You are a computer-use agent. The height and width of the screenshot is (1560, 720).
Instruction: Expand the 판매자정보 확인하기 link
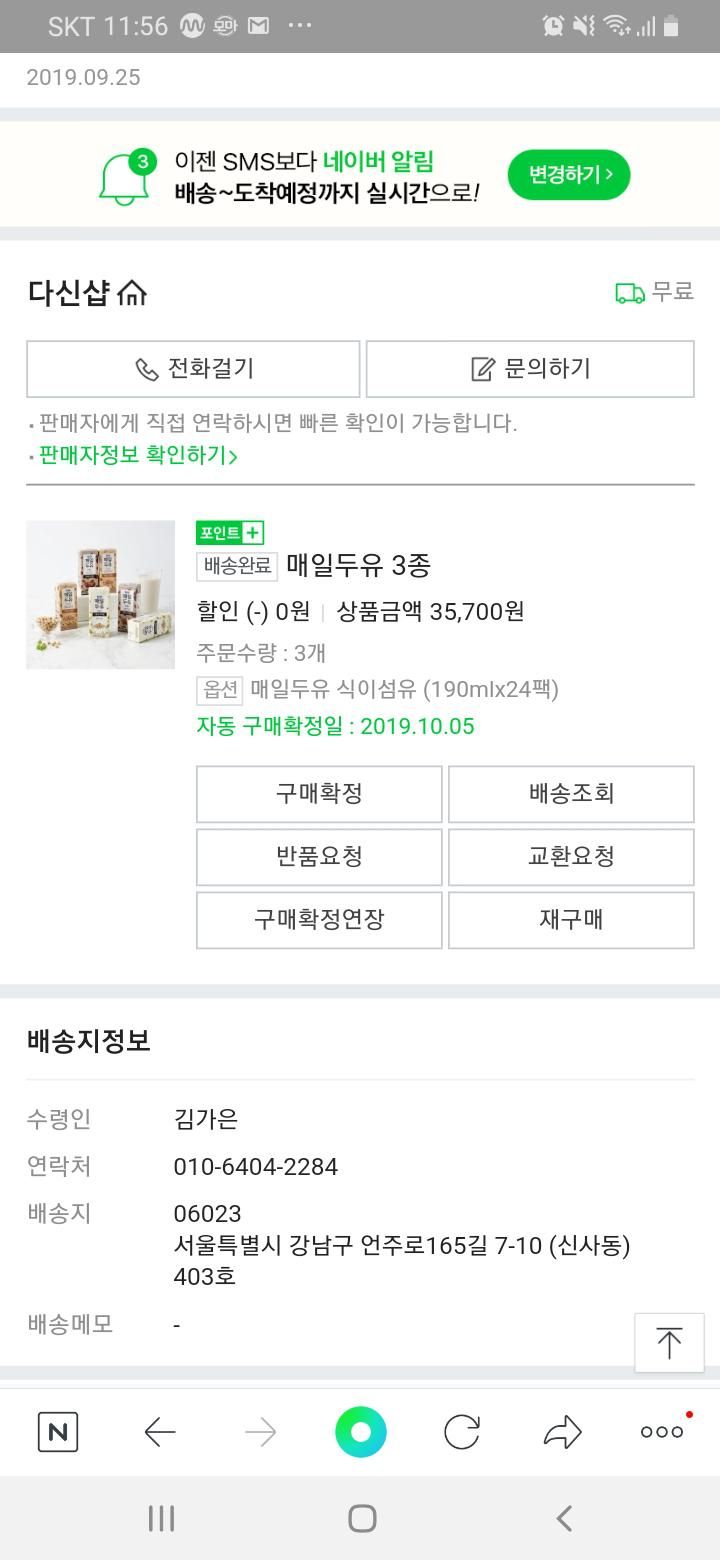pos(138,456)
